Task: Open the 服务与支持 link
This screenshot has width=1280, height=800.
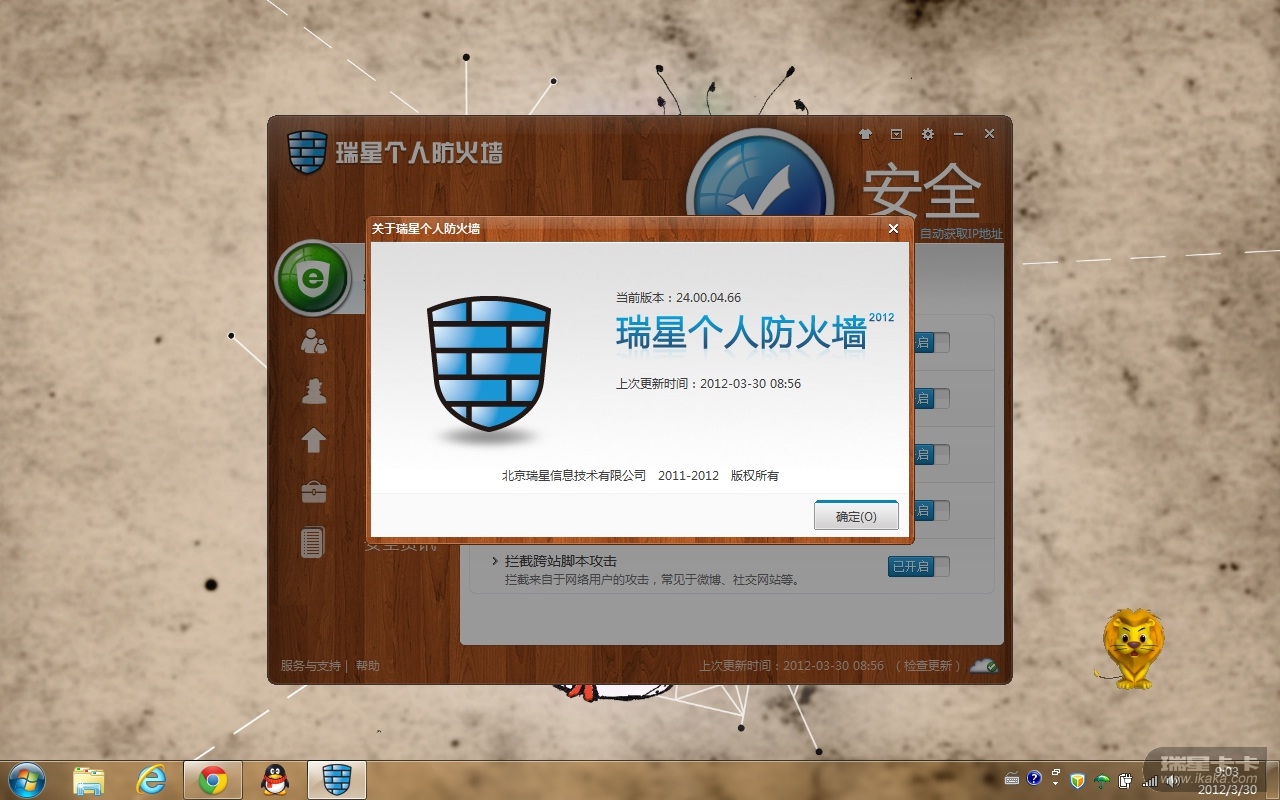Action: point(310,666)
